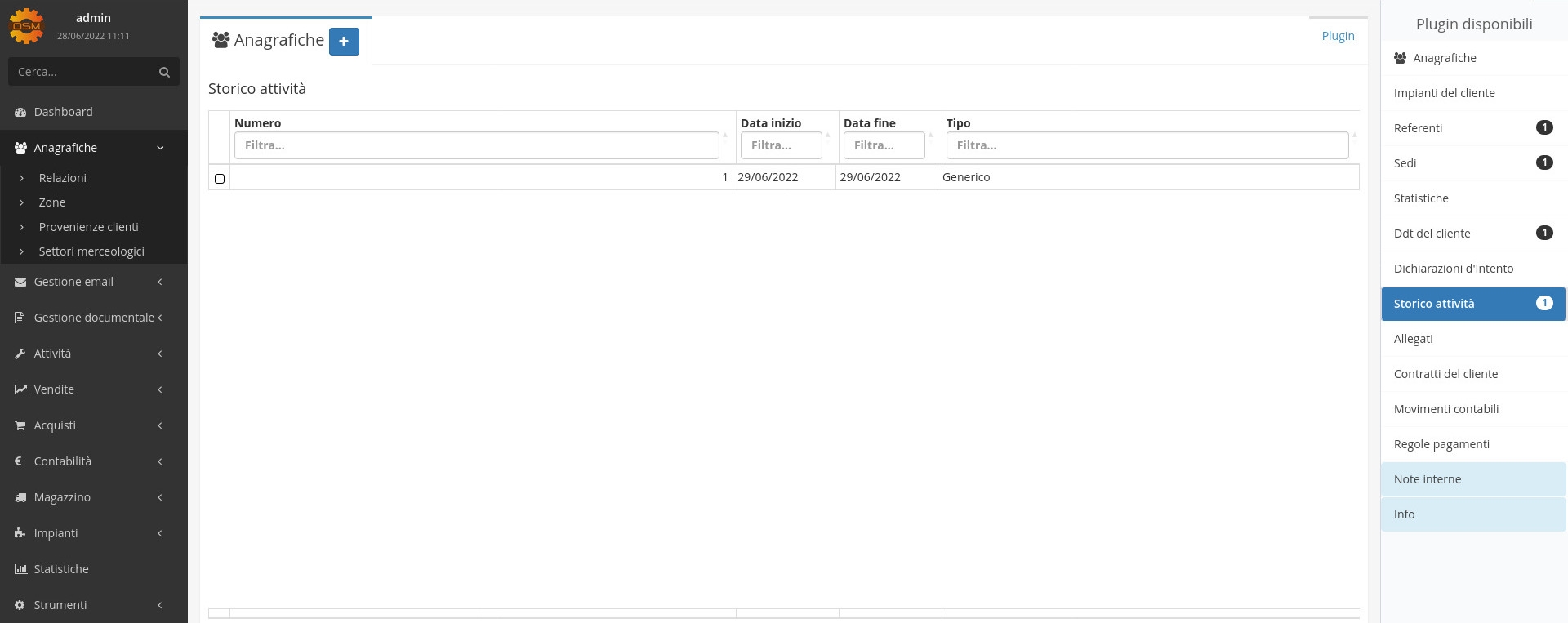This screenshot has height=623, width=1568.
Task: Click the Gestione email envelope icon
Action: pyautogui.click(x=20, y=282)
